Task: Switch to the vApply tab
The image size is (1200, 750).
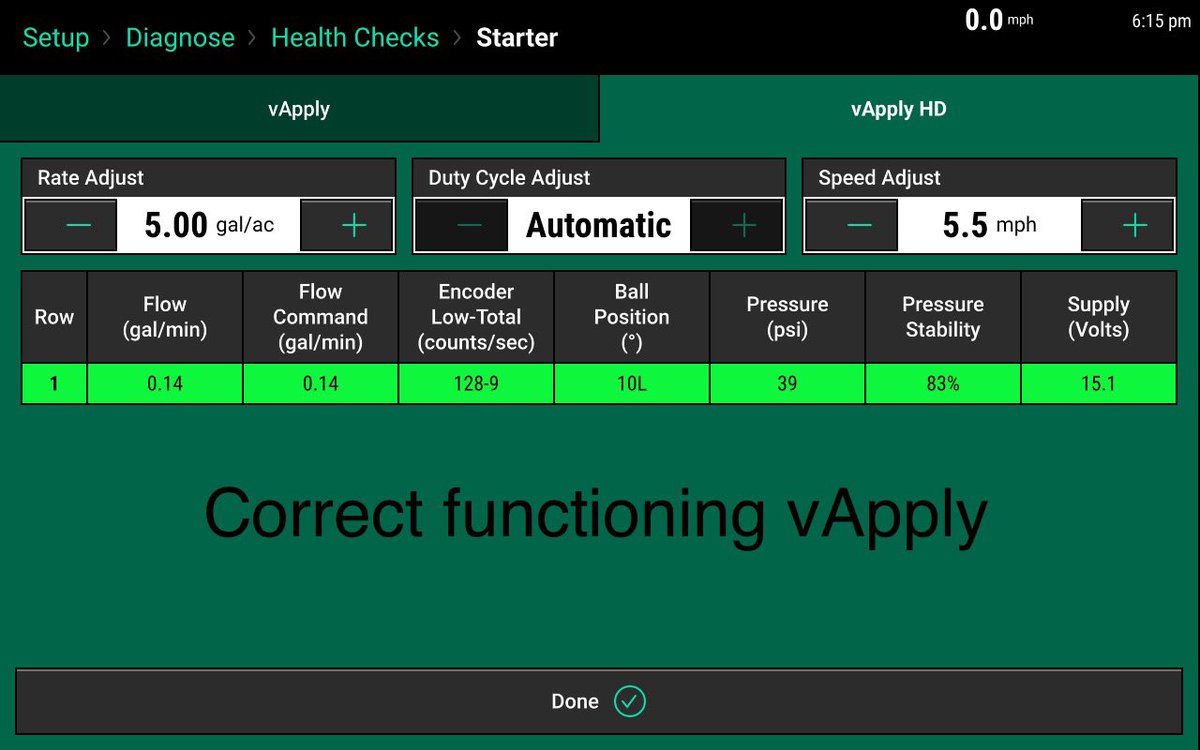Action: coord(299,109)
